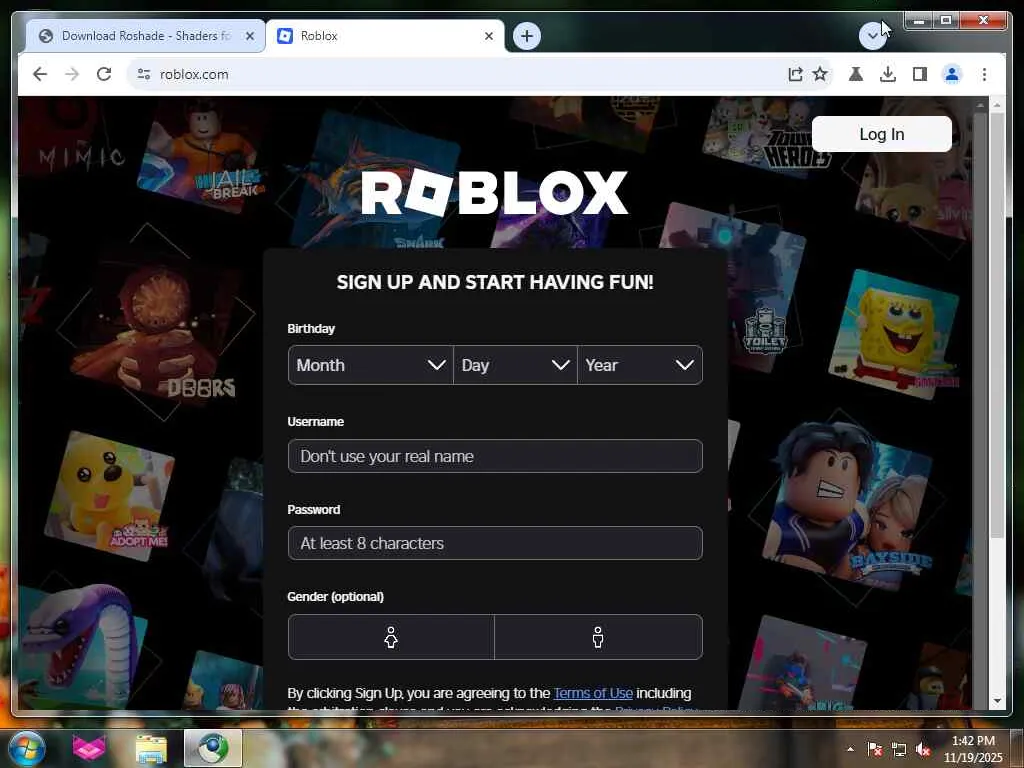The image size is (1024, 768).
Task: Expand the Day birthday dropdown
Action: pos(515,365)
